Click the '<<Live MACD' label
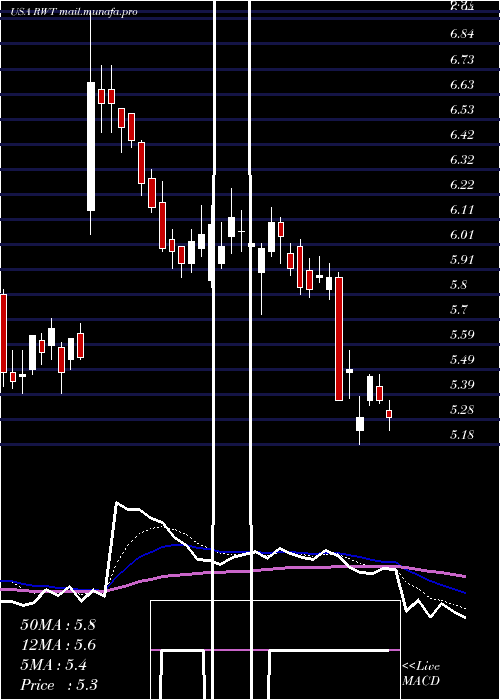Screen dimensions: 500x700 point(421,674)
